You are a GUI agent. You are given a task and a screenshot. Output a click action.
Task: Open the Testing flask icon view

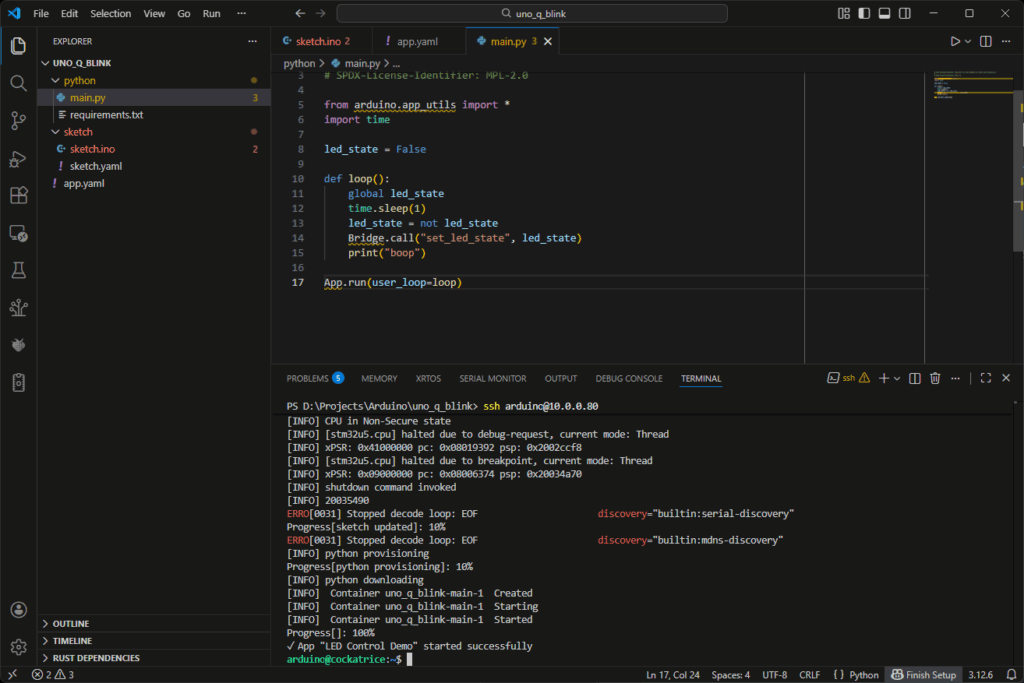tap(18, 270)
